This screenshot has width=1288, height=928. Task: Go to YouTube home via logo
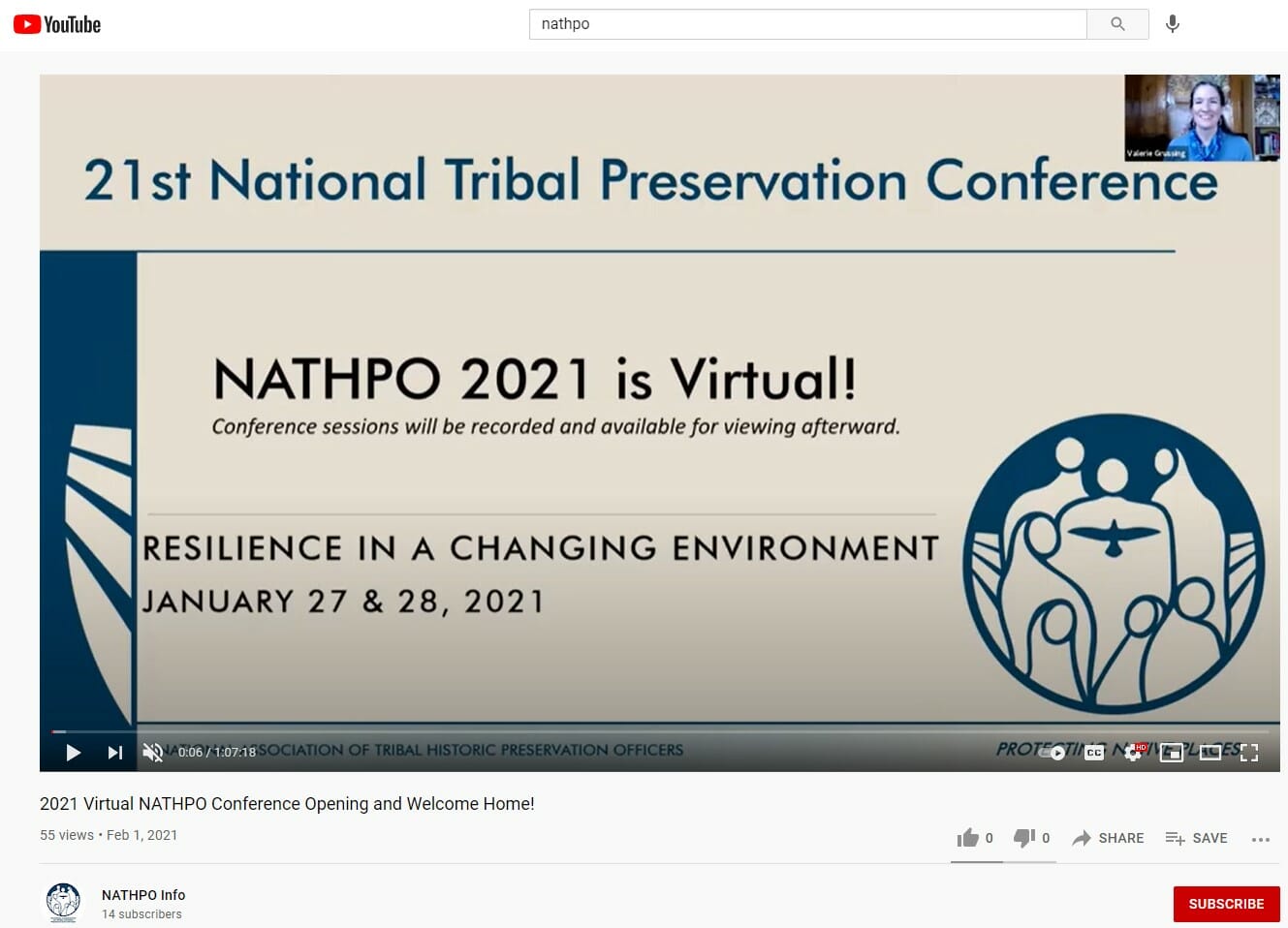click(x=57, y=24)
